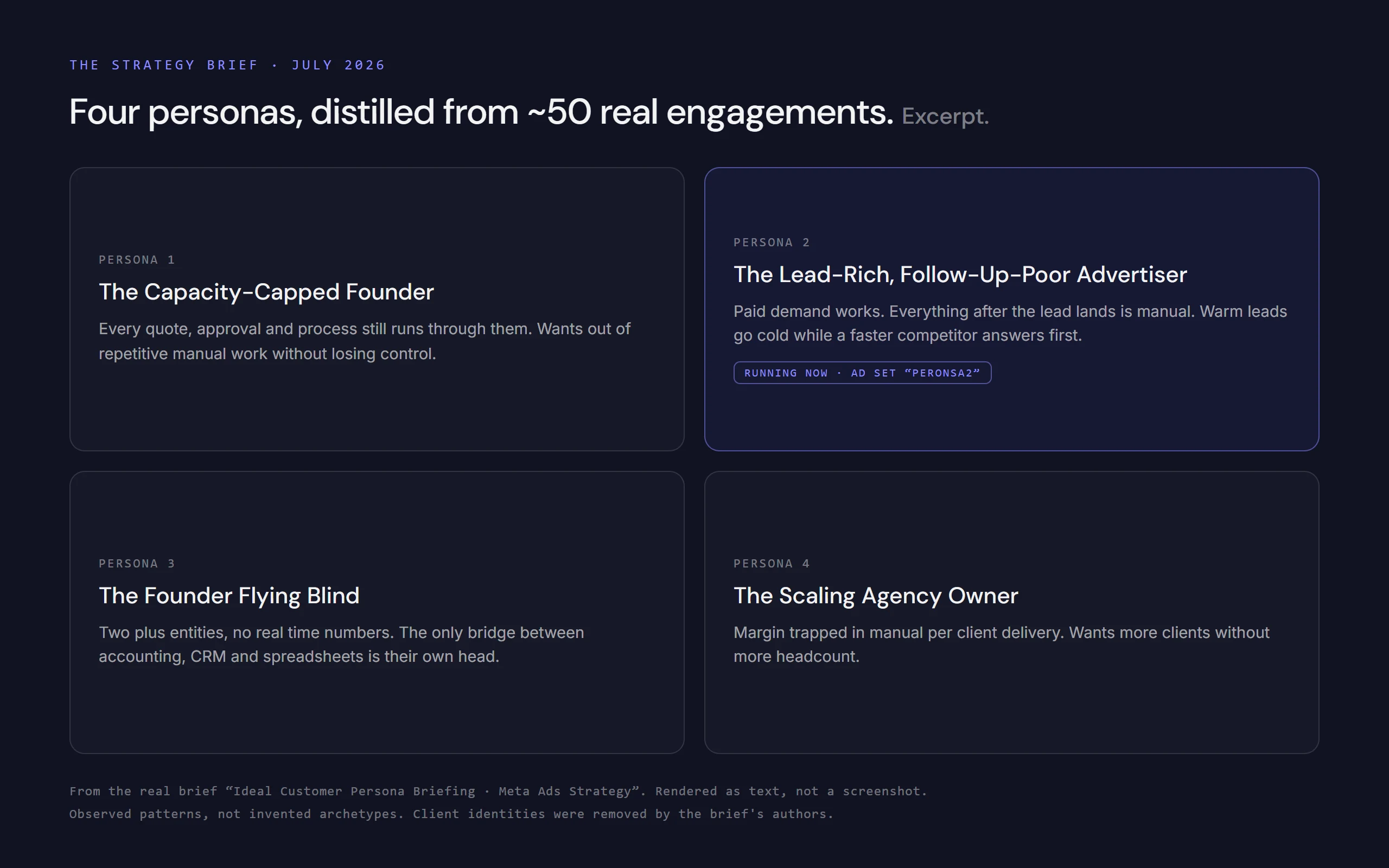Viewport: 1389px width, 868px height.
Task: Click the Paid demand works description text
Action: (x=1010, y=323)
